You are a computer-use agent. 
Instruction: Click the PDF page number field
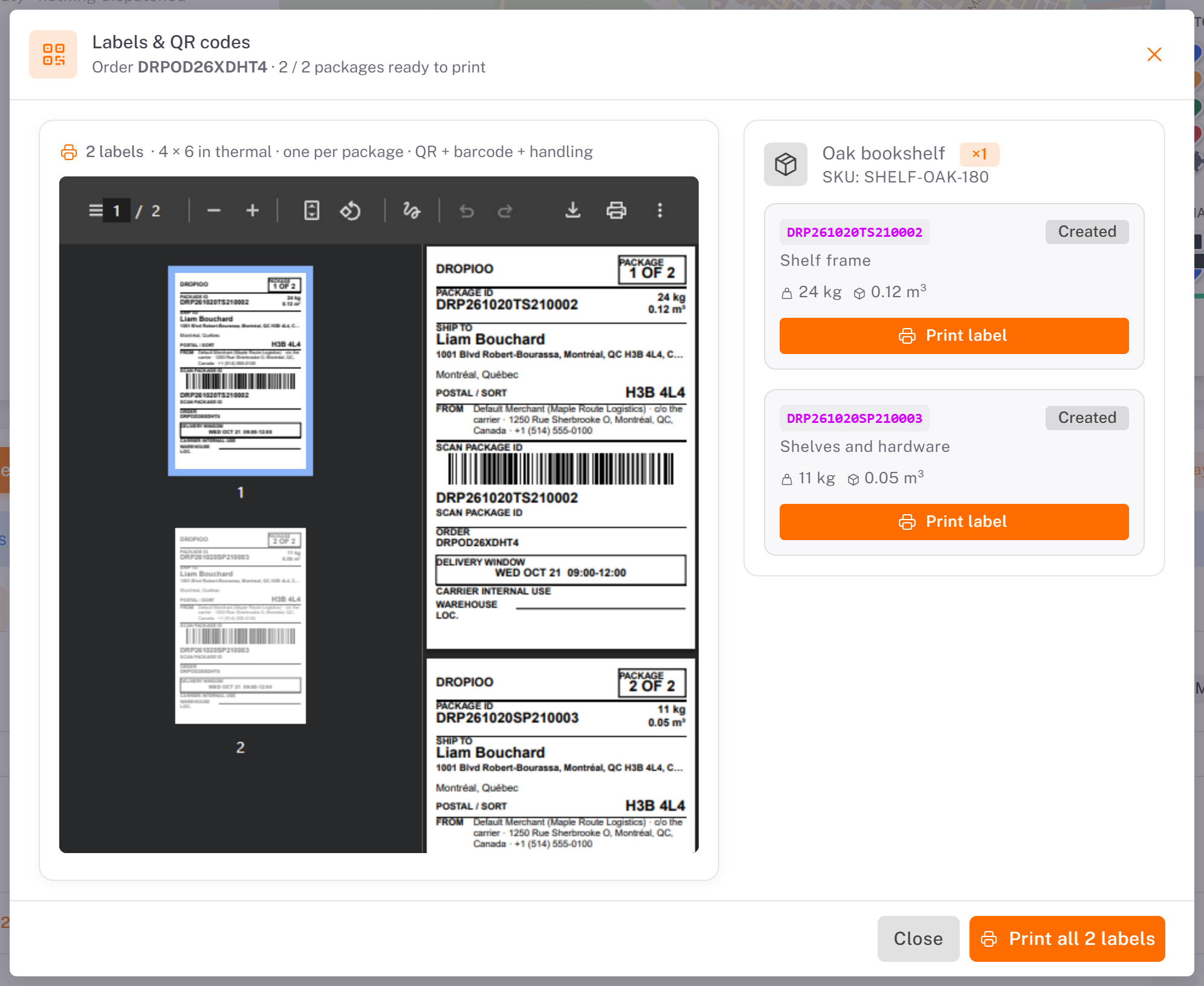117,211
